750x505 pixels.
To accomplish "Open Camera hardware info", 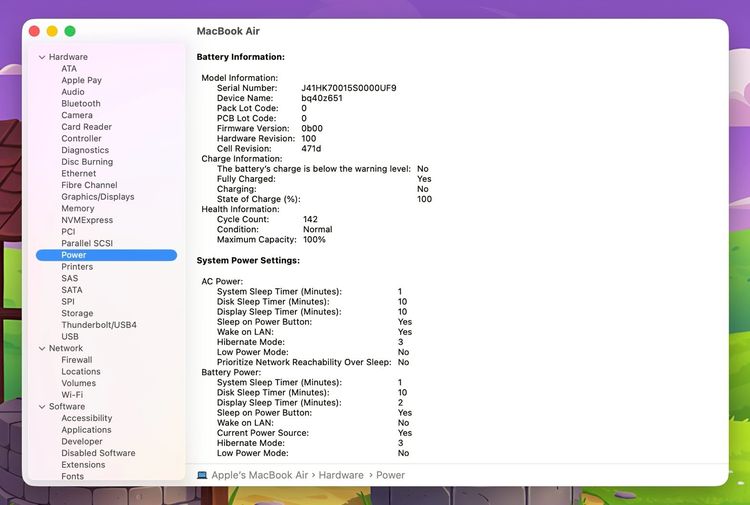I will click(77, 115).
